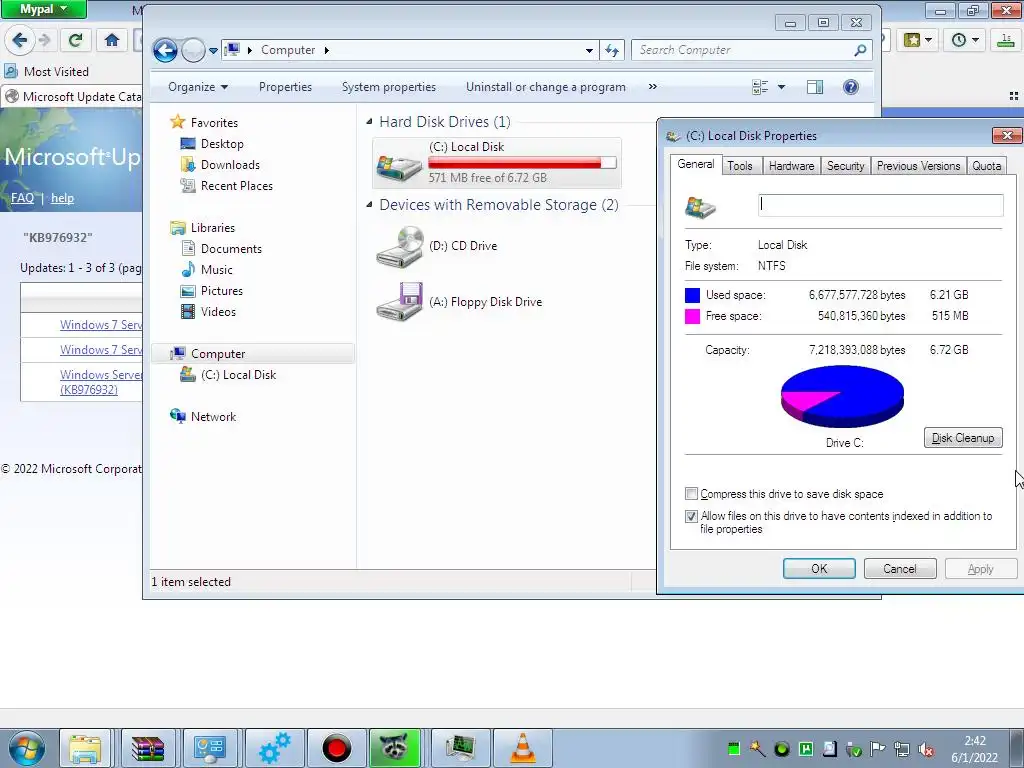The width and height of the screenshot is (1024, 768).
Task: Open the FAQ link on Update Catalog
Action: click(x=22, y=198)
